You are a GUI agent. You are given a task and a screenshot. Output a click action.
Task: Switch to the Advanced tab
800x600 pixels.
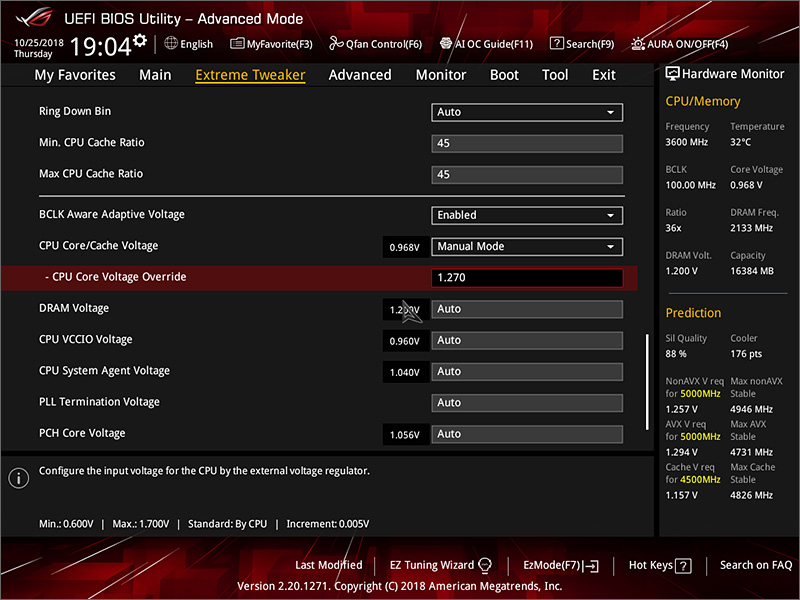360,74
